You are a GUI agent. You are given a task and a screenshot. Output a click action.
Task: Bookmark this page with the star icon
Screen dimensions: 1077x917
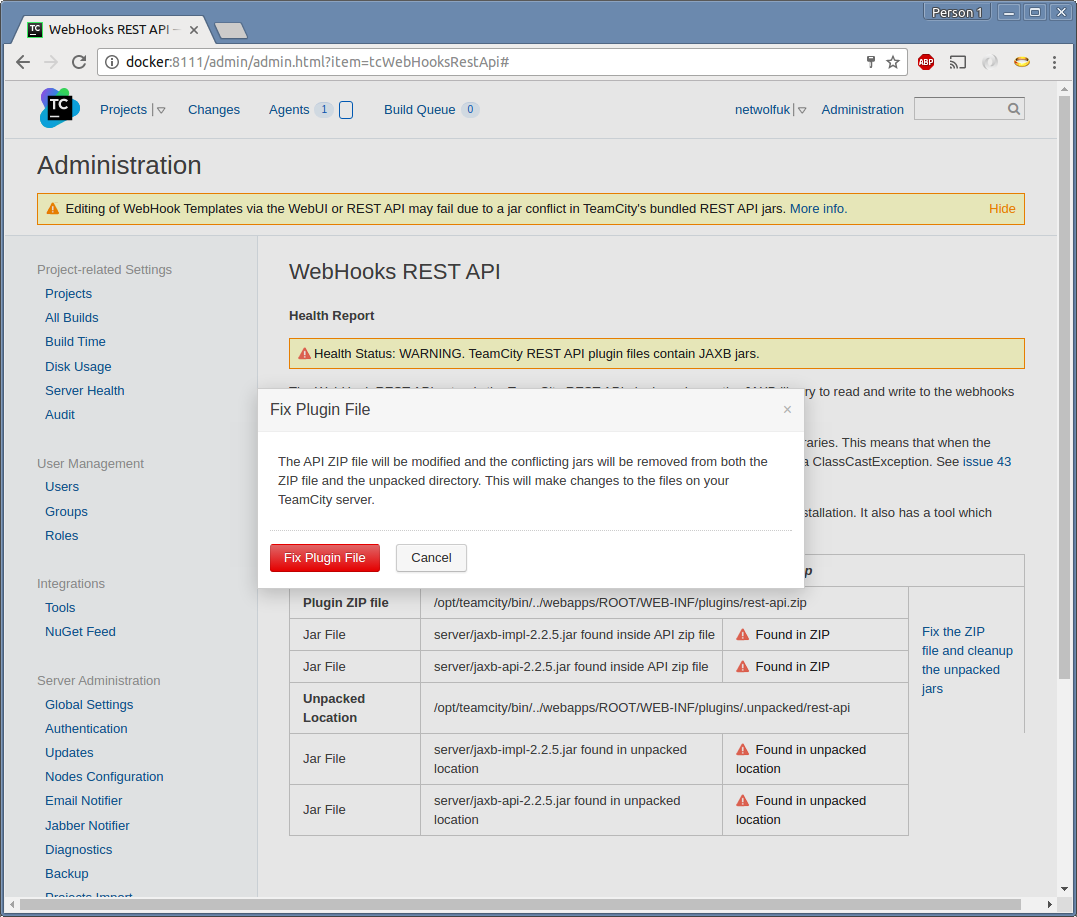tap(892, 62)
